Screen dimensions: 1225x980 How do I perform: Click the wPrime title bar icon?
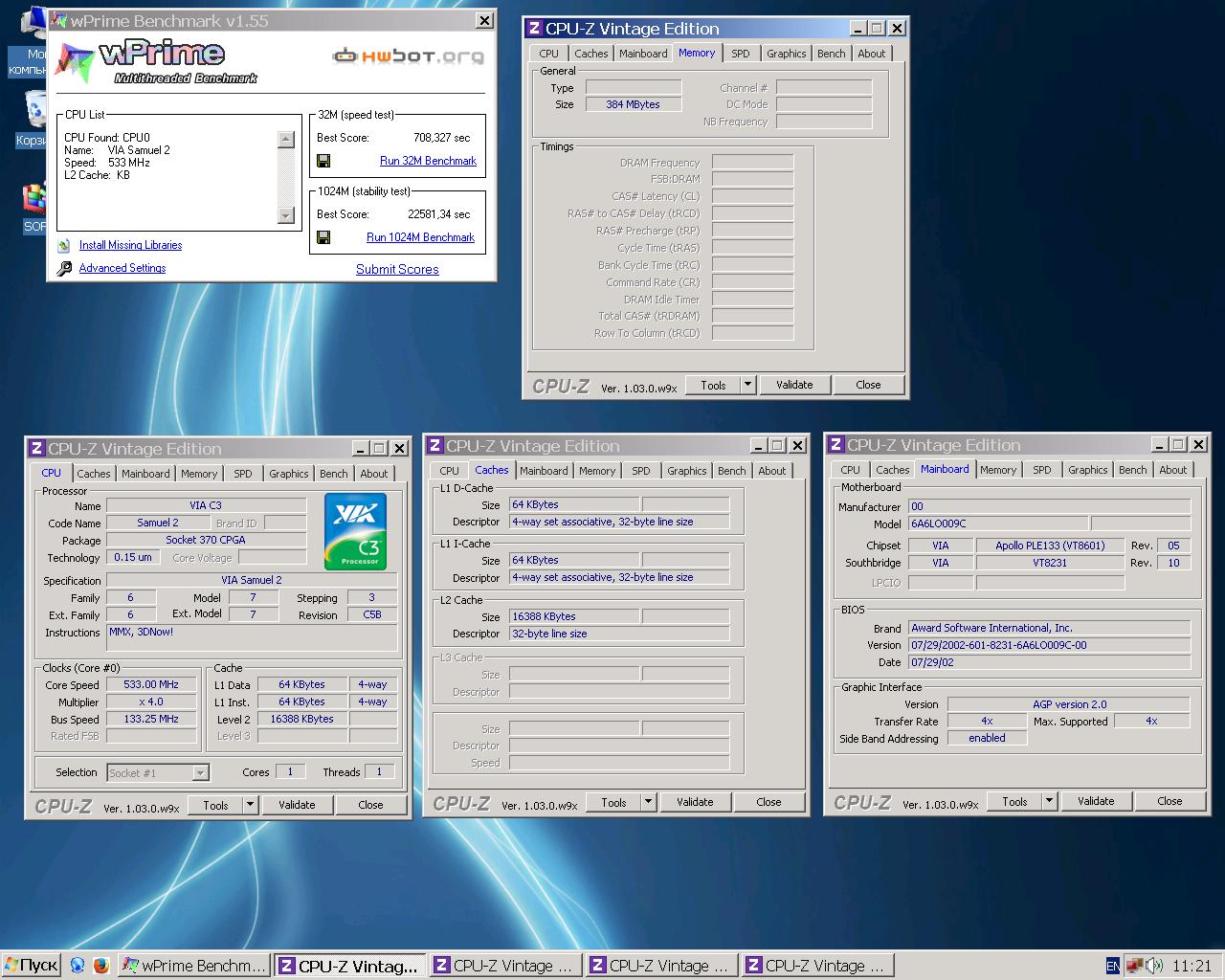(59, 20)
